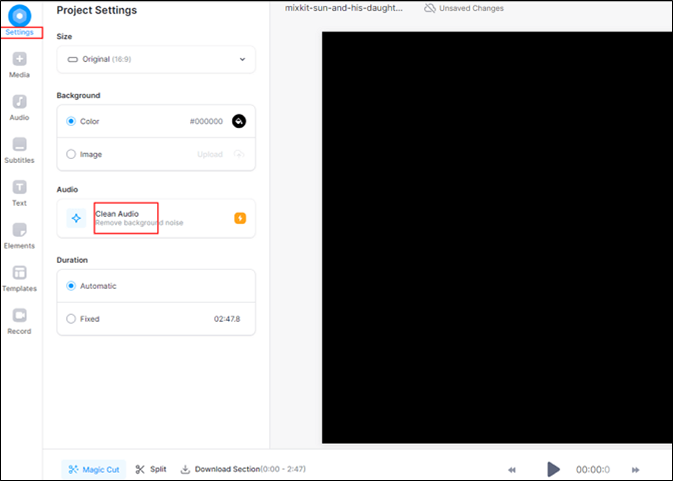Image resolution: width=673 pixels, height=481 pixels.
Task: Click the Templates sidebar label
Action: click(x=19, y=288)
